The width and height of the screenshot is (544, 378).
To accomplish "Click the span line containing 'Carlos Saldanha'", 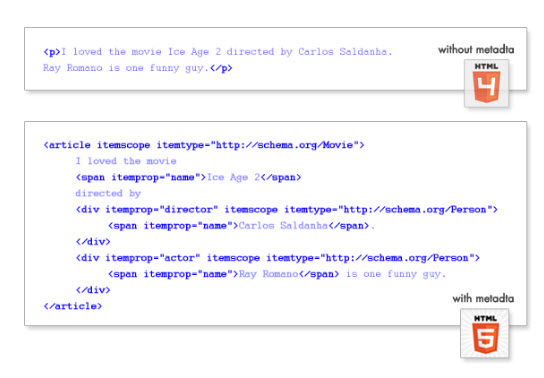I will click(241, 226).
